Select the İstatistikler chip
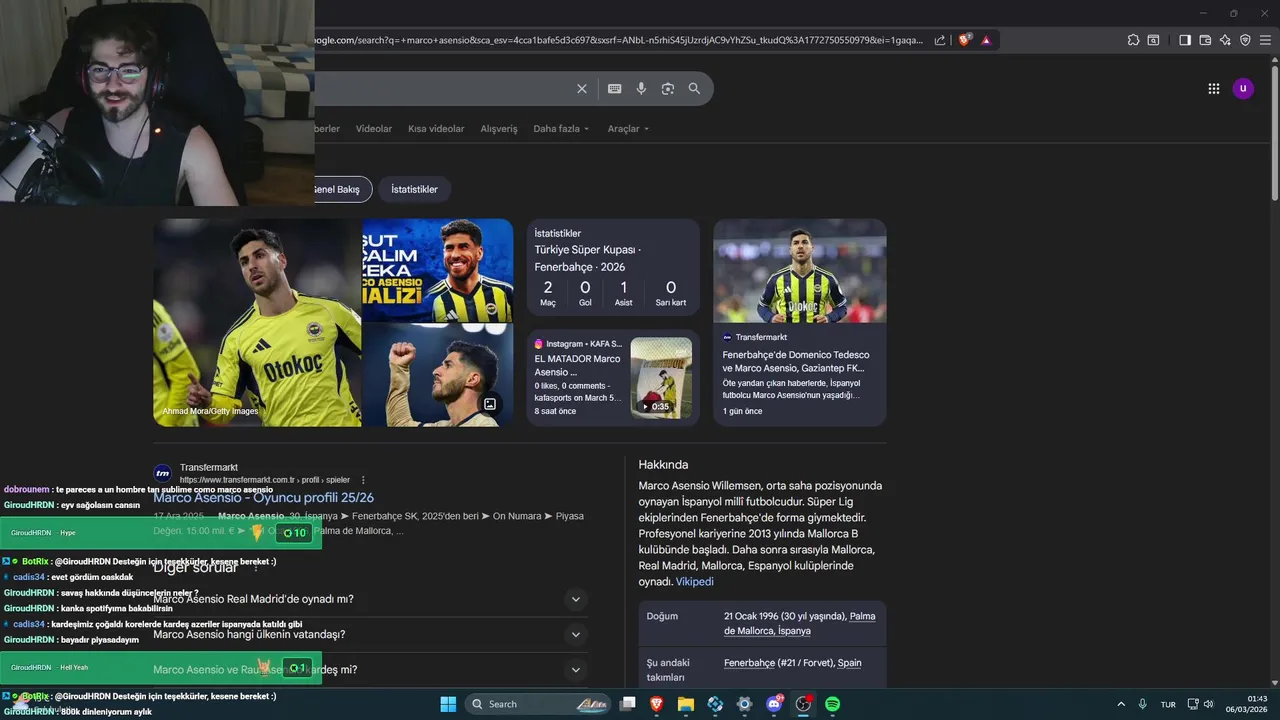Screen dimensions: 1280x720 pos(414,189)
